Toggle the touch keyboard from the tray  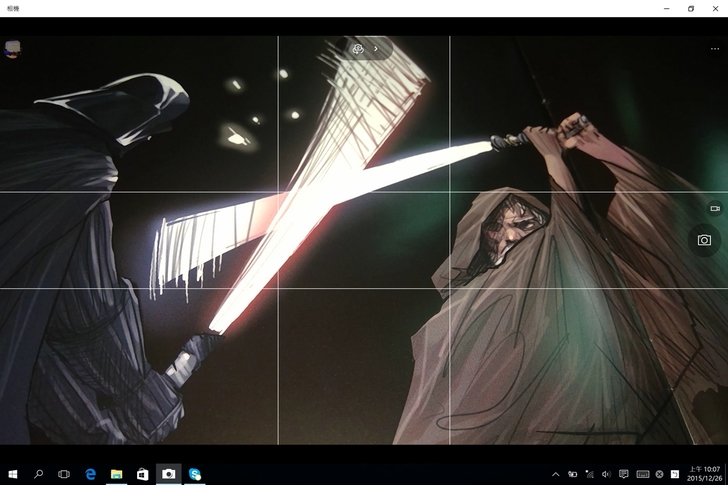[642, 474]
